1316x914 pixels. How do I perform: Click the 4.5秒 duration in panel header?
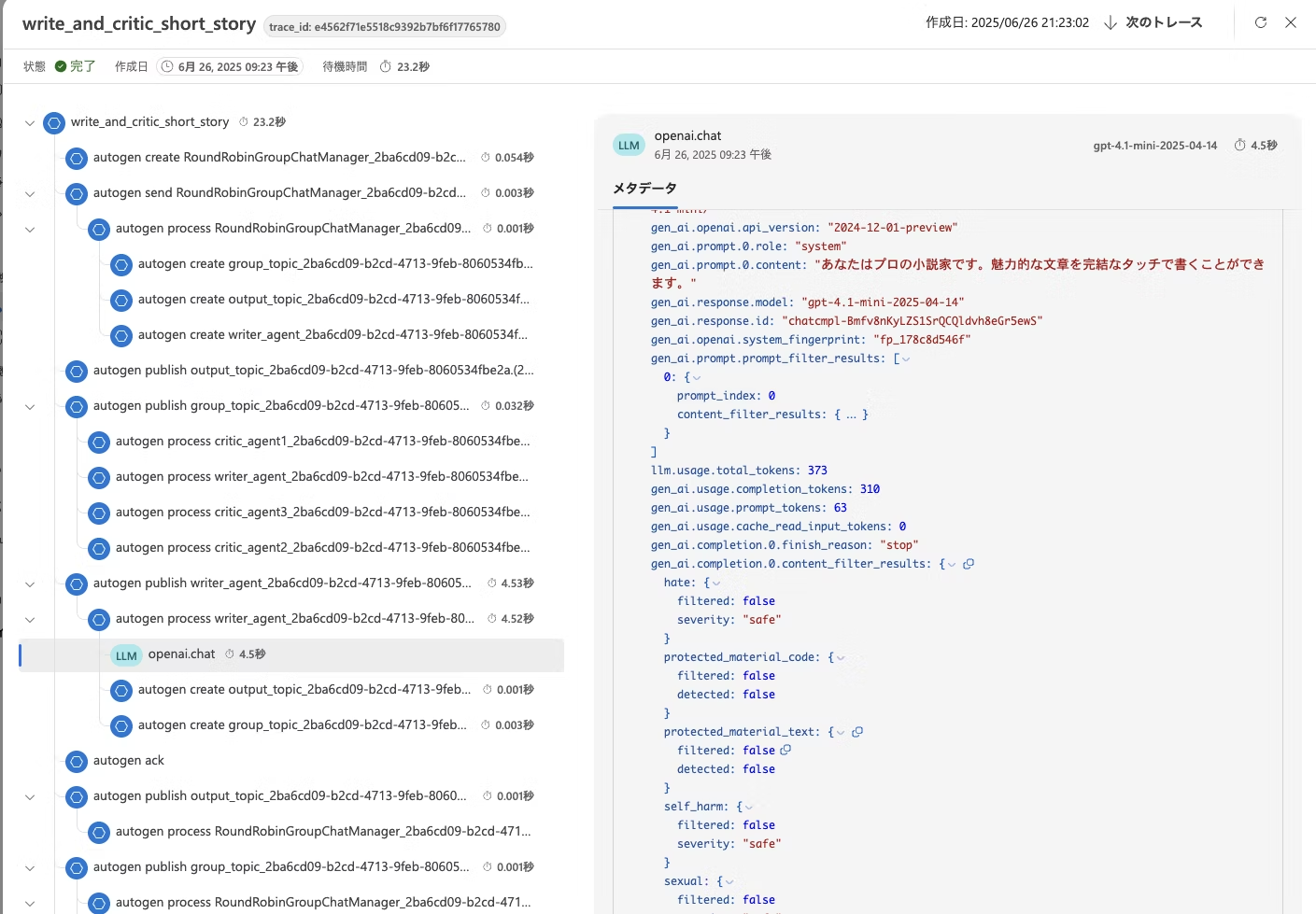coord(1256,146)
